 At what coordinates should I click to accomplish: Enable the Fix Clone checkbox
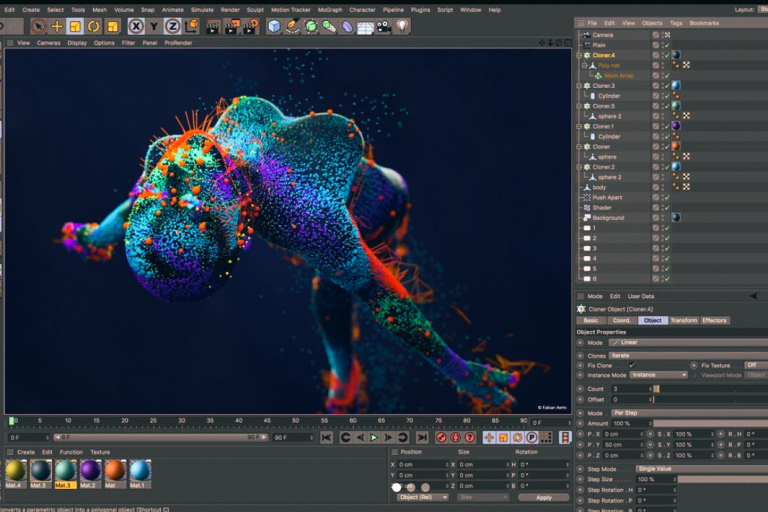coord(631,365)
